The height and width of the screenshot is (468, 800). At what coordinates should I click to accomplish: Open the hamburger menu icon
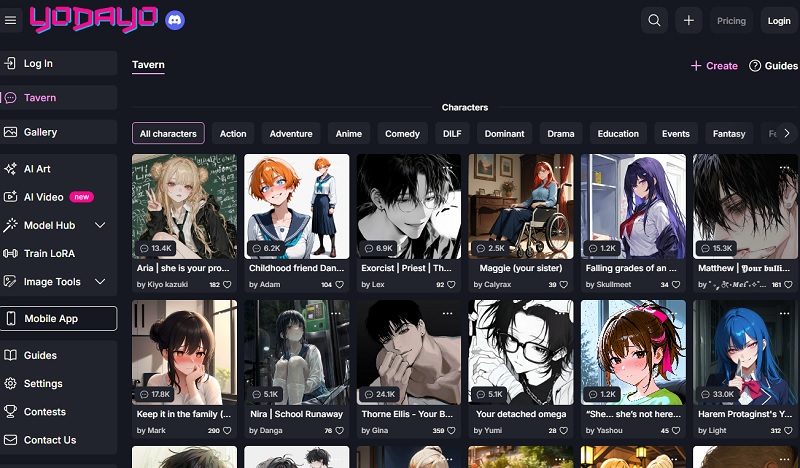click(x=11, y=20)
